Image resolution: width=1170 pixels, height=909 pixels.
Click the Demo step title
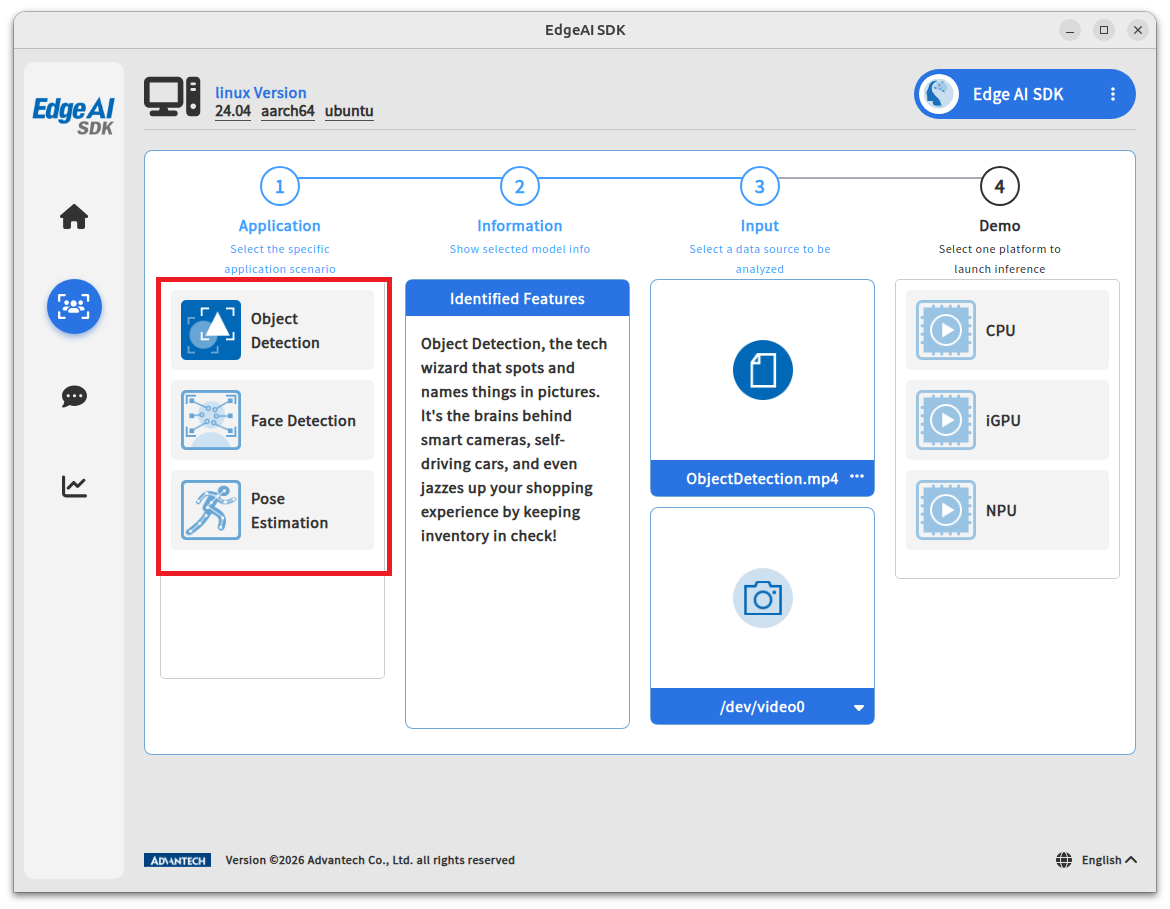[x=999, y=226]
